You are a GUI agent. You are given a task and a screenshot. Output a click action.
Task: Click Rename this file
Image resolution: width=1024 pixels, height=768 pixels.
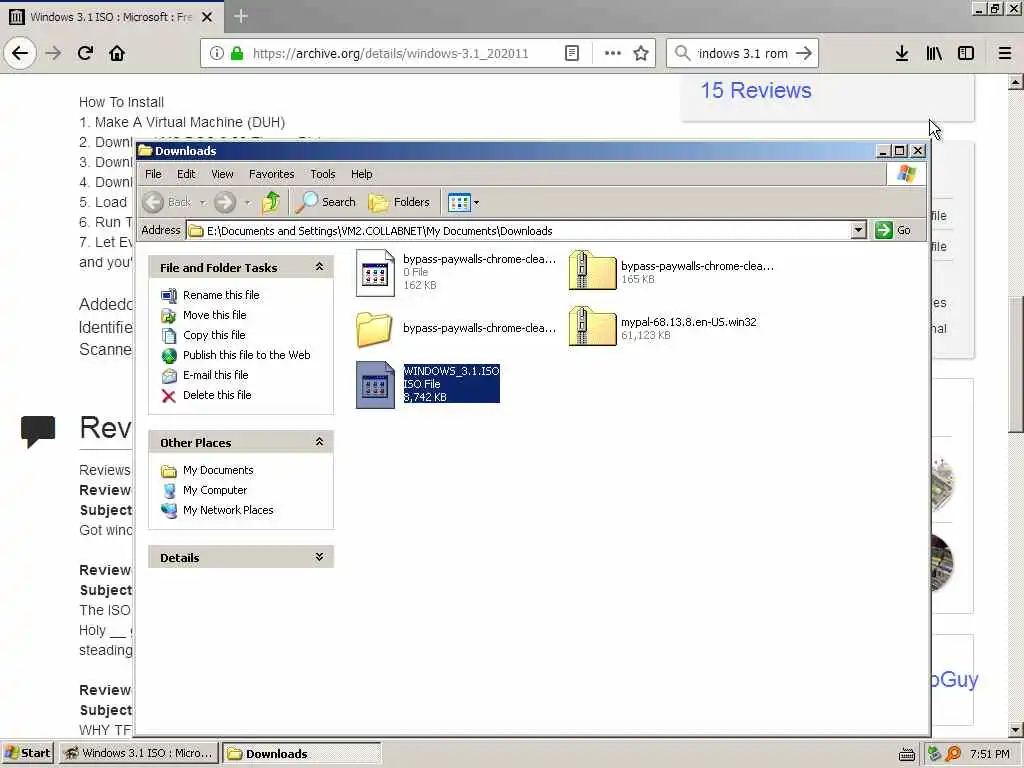221,295
